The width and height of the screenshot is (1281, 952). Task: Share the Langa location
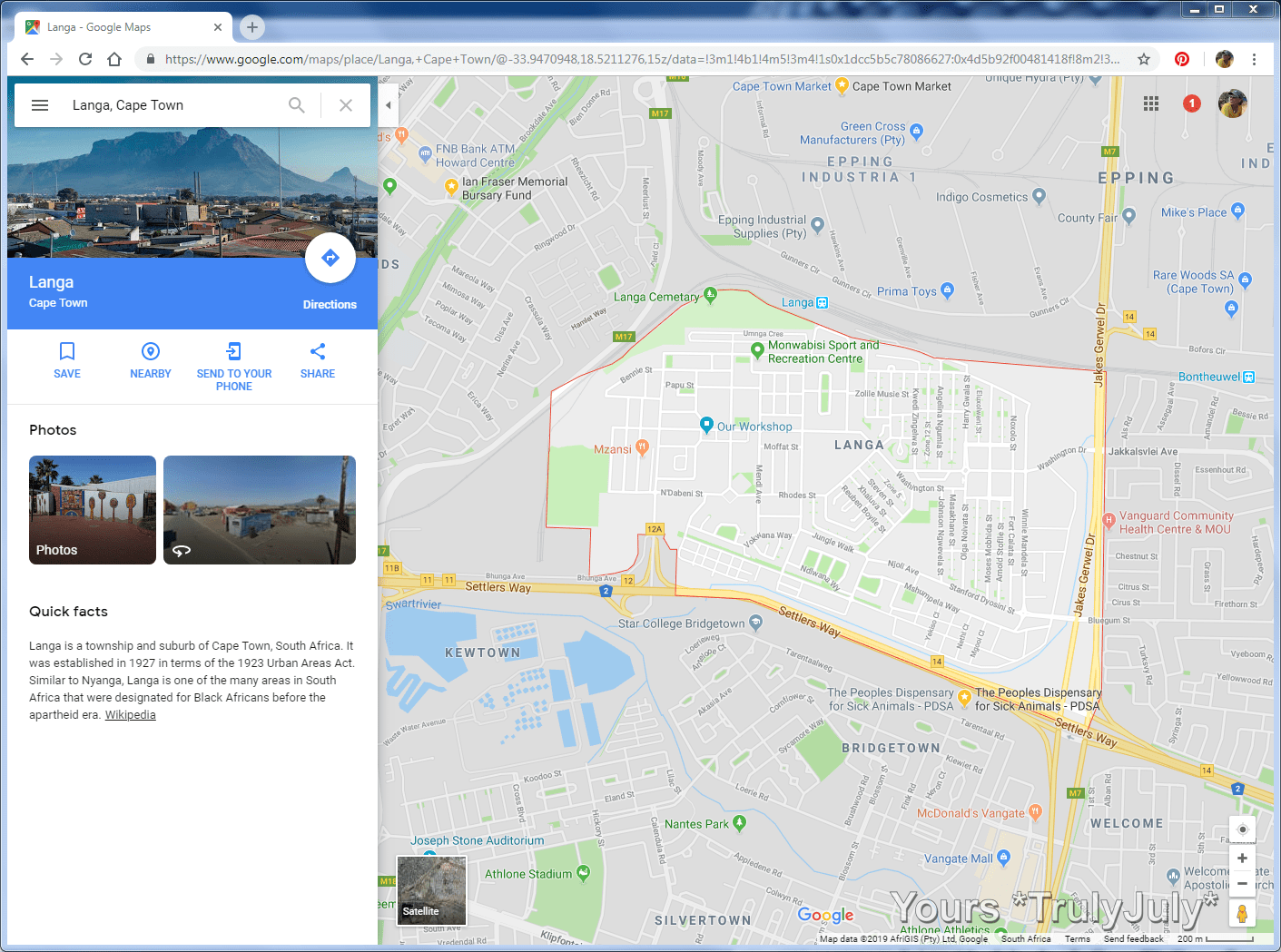[317, 360]
